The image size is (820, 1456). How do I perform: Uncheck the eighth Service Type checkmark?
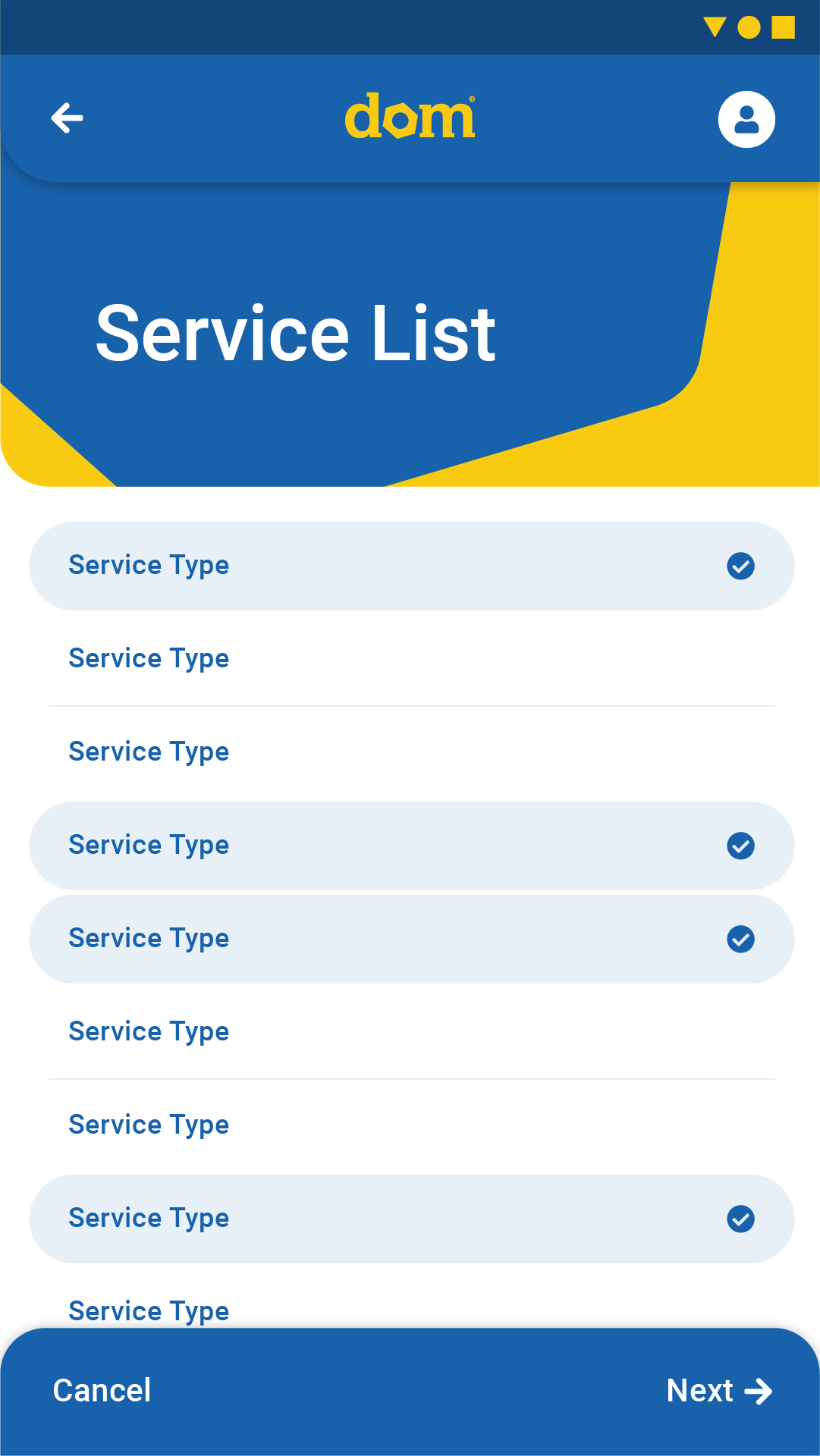coord(740,1219)
